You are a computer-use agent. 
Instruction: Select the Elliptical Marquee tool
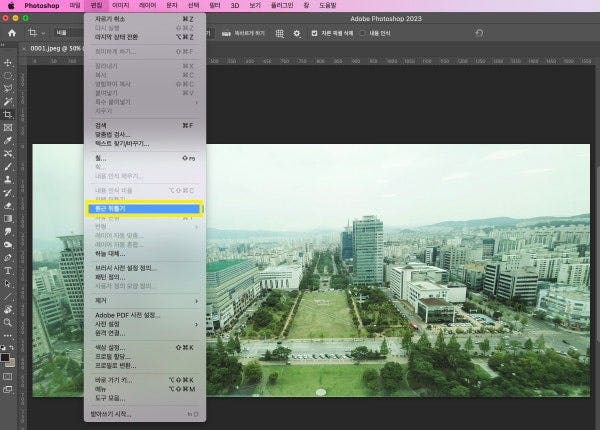pyautogui.click(x=8, y=75)
